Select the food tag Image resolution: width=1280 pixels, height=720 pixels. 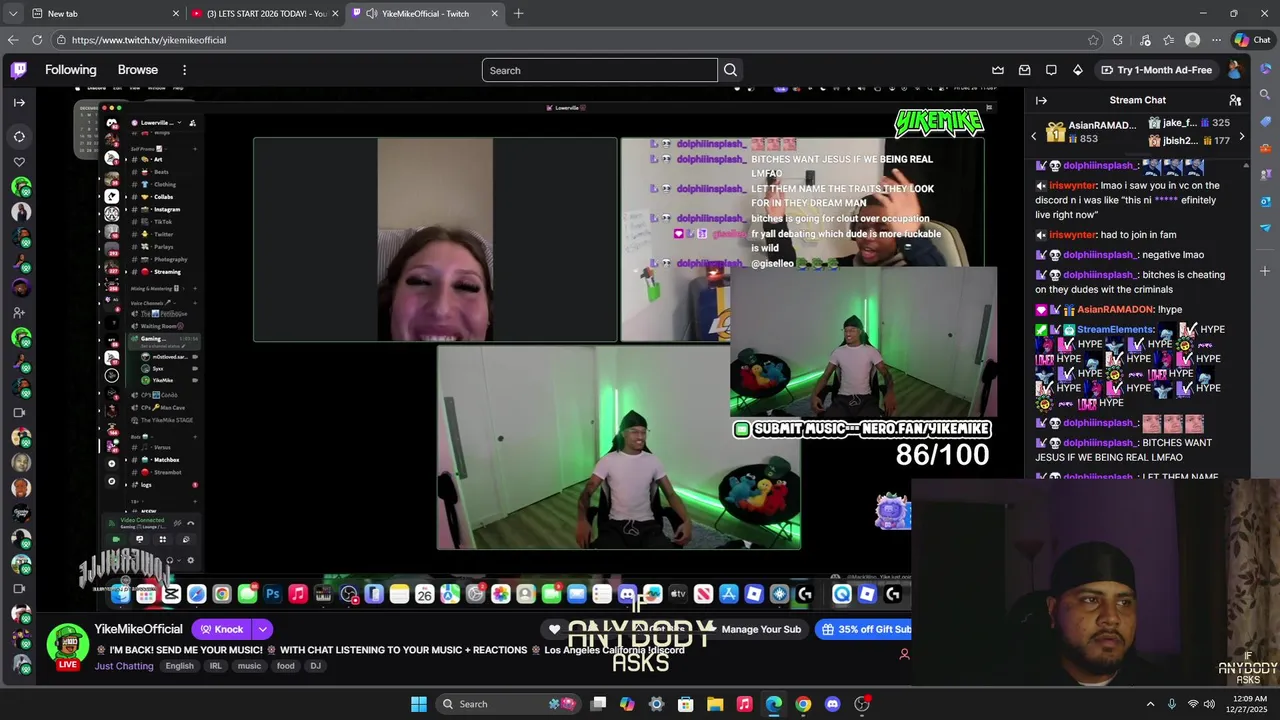(x=286, y=666)
